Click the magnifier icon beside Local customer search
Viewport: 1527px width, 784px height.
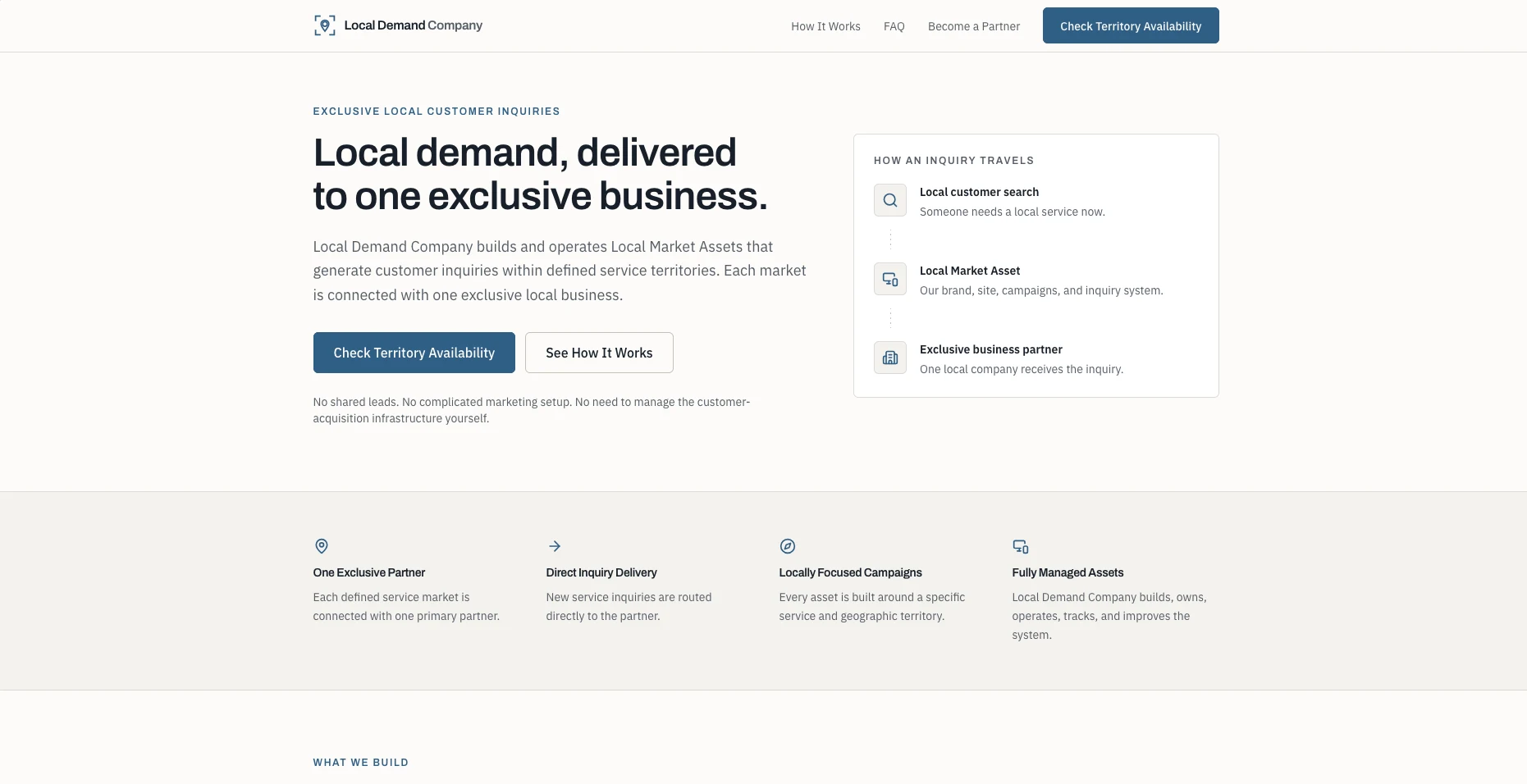coord(890,200)
